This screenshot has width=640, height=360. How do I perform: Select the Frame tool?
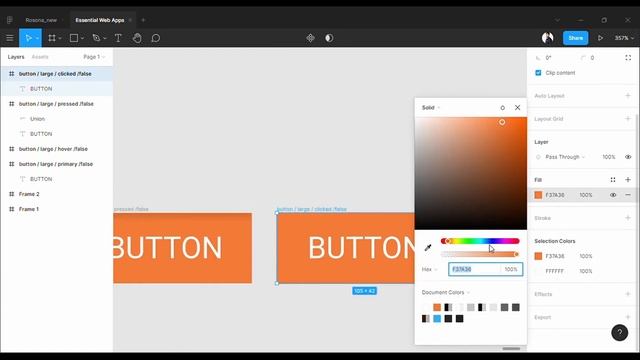point(52,38)
